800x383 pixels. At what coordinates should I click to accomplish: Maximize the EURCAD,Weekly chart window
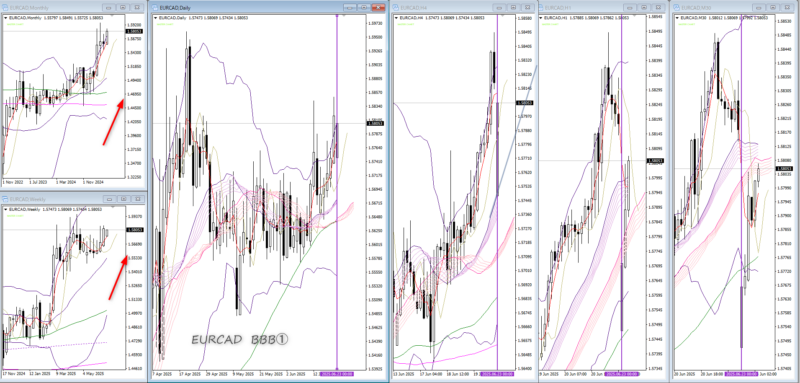(x=123, y=199)
